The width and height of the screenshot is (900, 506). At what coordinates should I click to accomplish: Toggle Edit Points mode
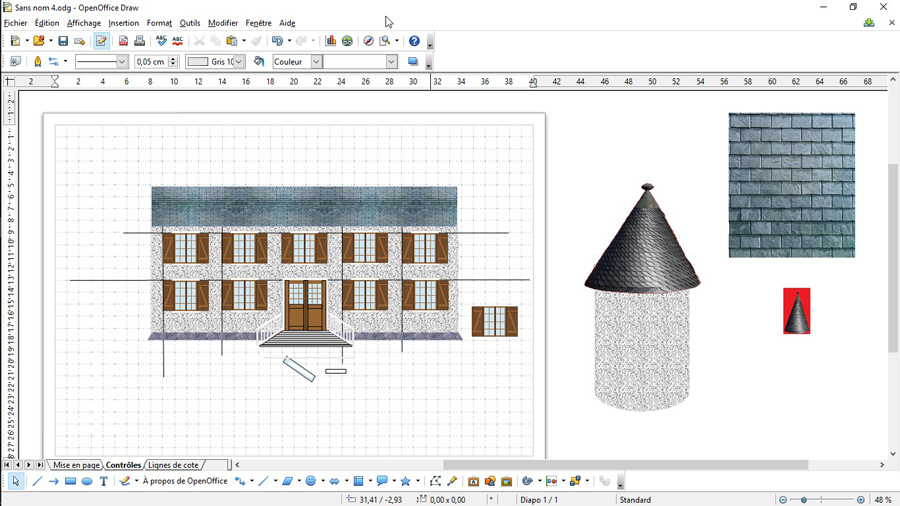435,481
